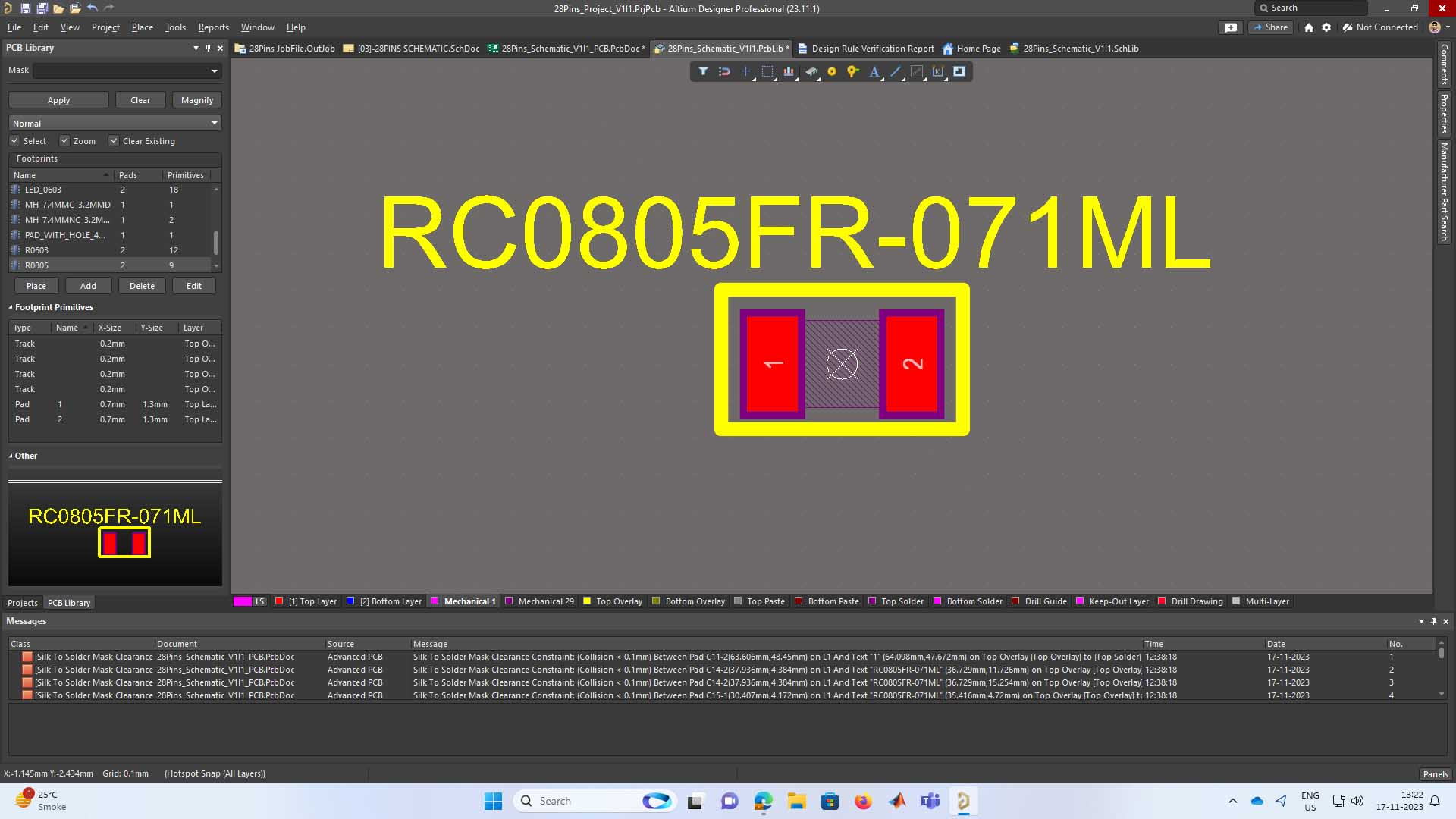The height and width of the screenshot is (819, 1456).
Task: Open the Normal mode dropdown
Action: coord(215,123)
